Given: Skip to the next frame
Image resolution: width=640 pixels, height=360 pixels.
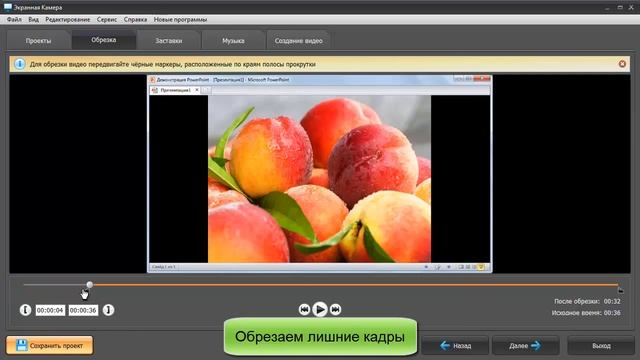Looking at the screenshot, I should click(336, 310).
